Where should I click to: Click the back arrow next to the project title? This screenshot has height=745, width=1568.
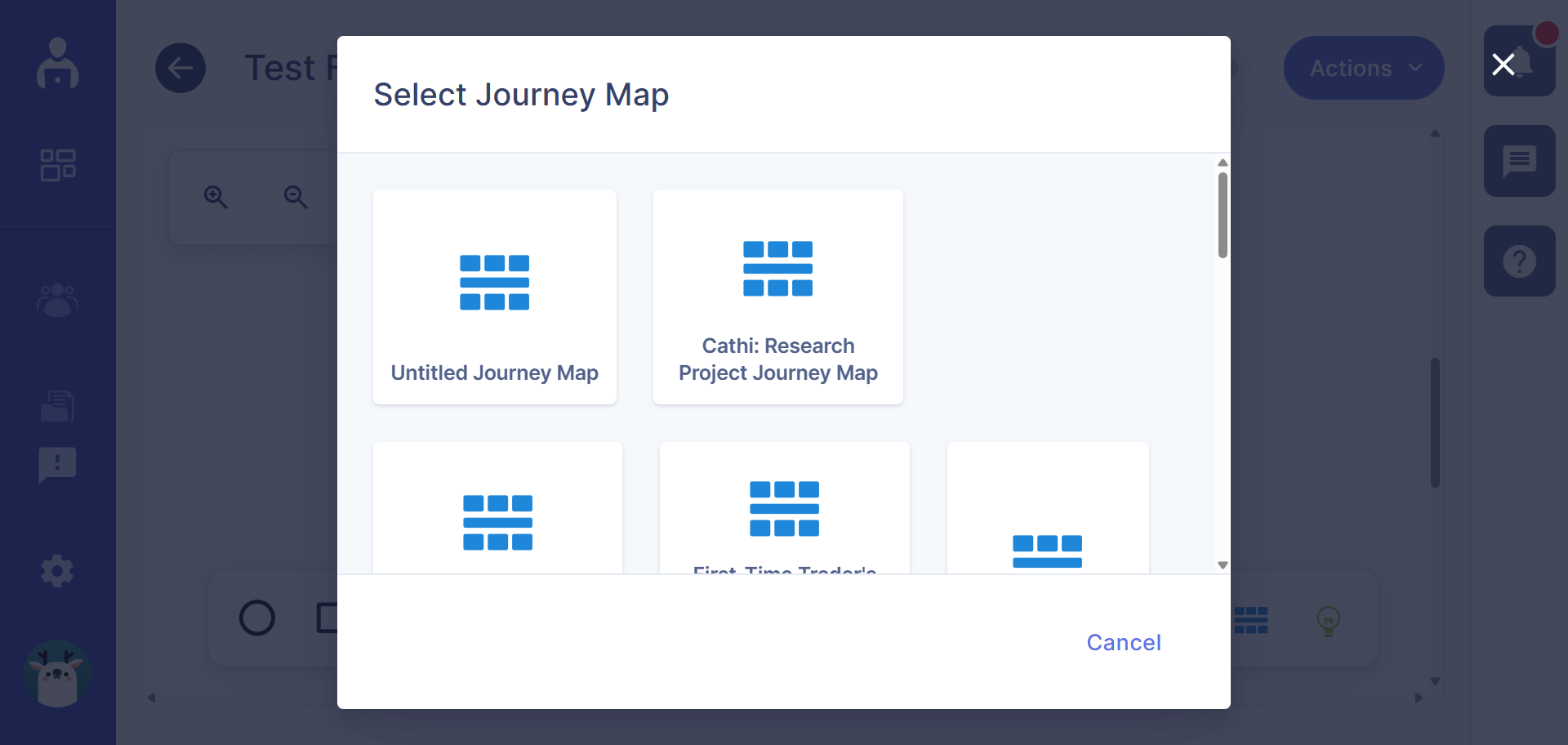tap(180, 68)
